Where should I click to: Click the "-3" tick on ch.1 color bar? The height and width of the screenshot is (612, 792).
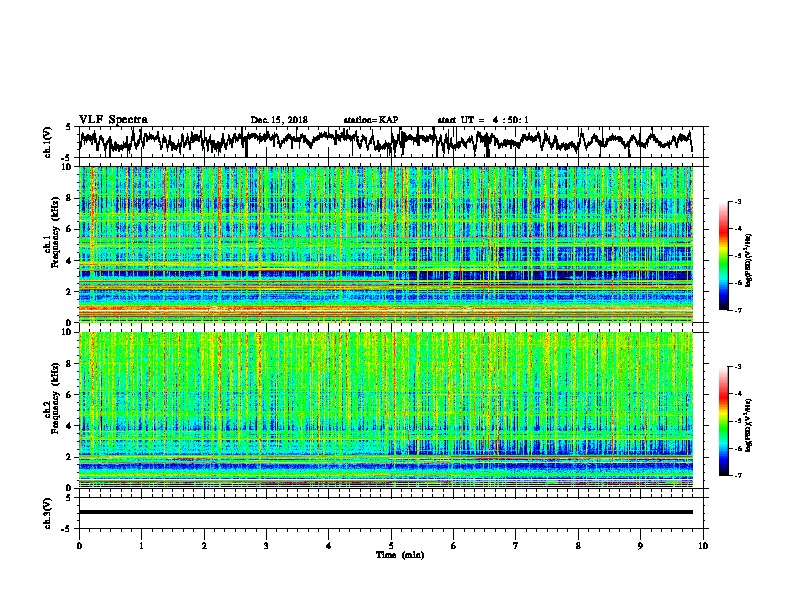pyautogui.click(x=737, y=201)
